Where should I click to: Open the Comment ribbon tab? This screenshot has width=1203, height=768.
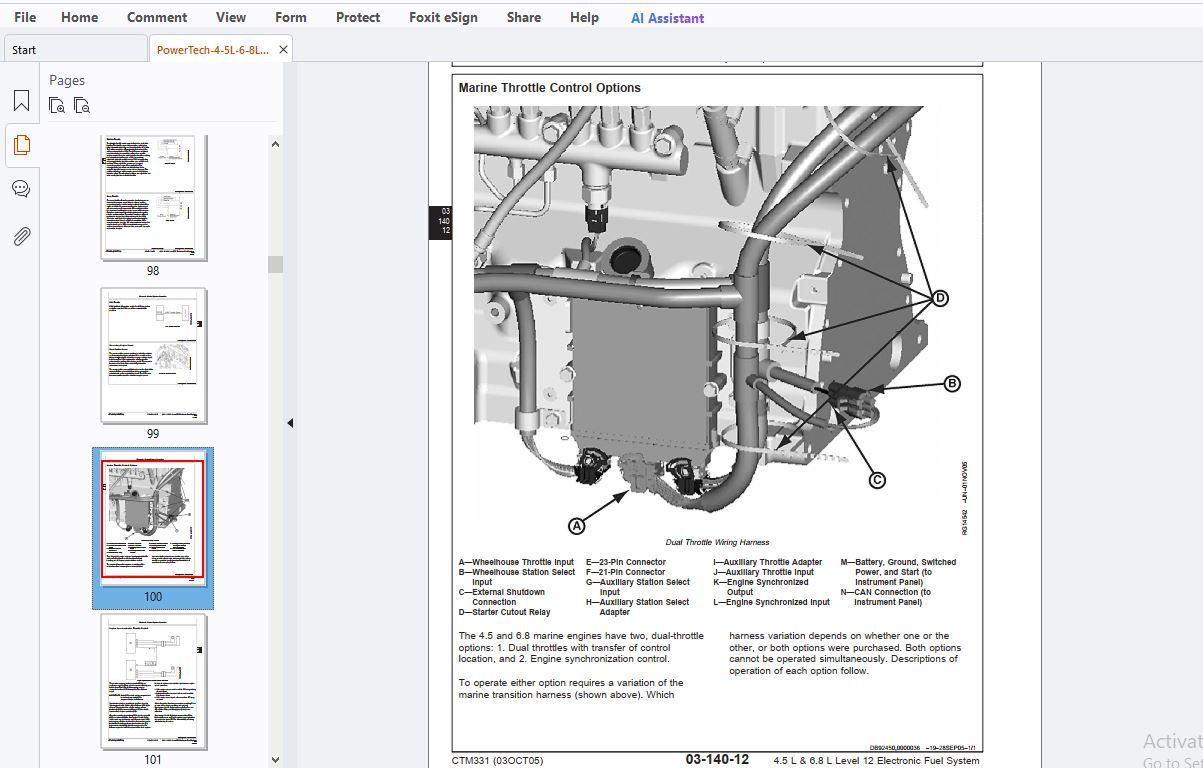157,17
